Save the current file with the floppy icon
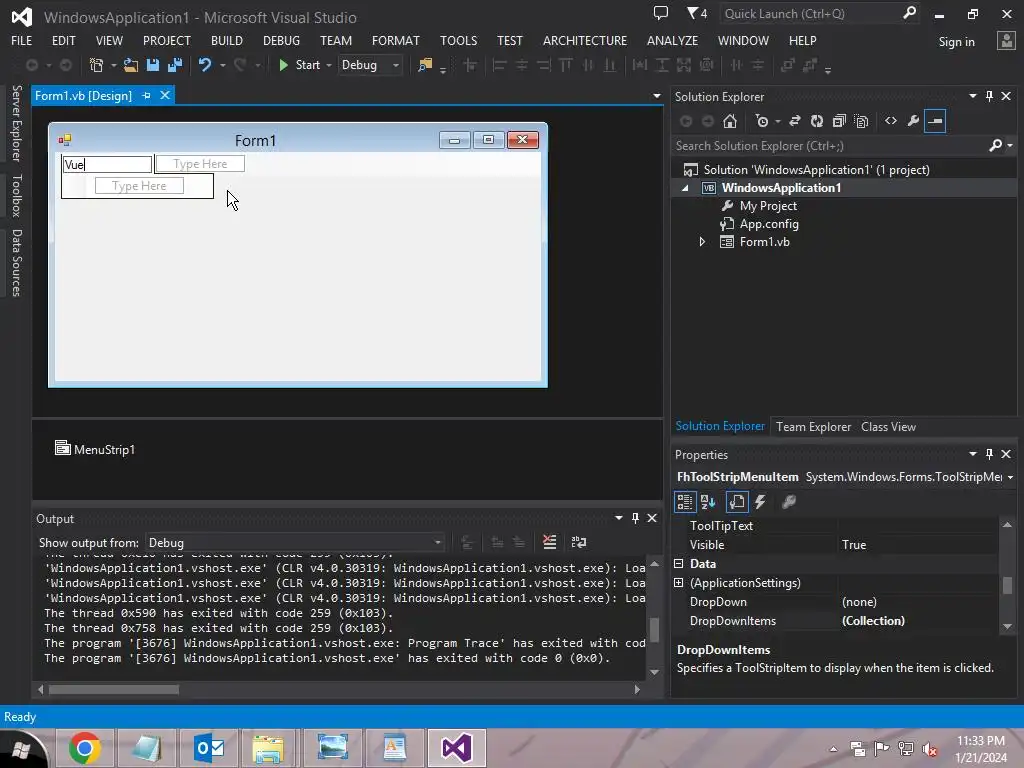Viewport: 1024px width, 768px height. click(153, 65)
